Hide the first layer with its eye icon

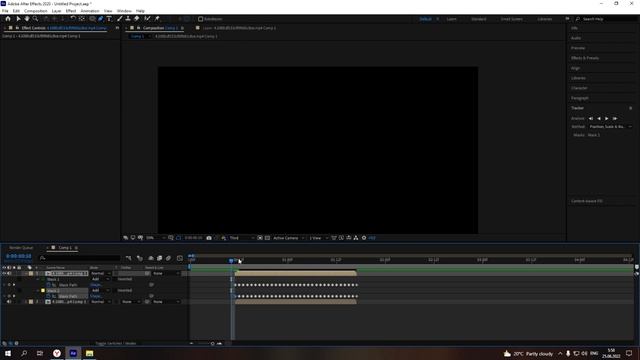tap(4, 273)
